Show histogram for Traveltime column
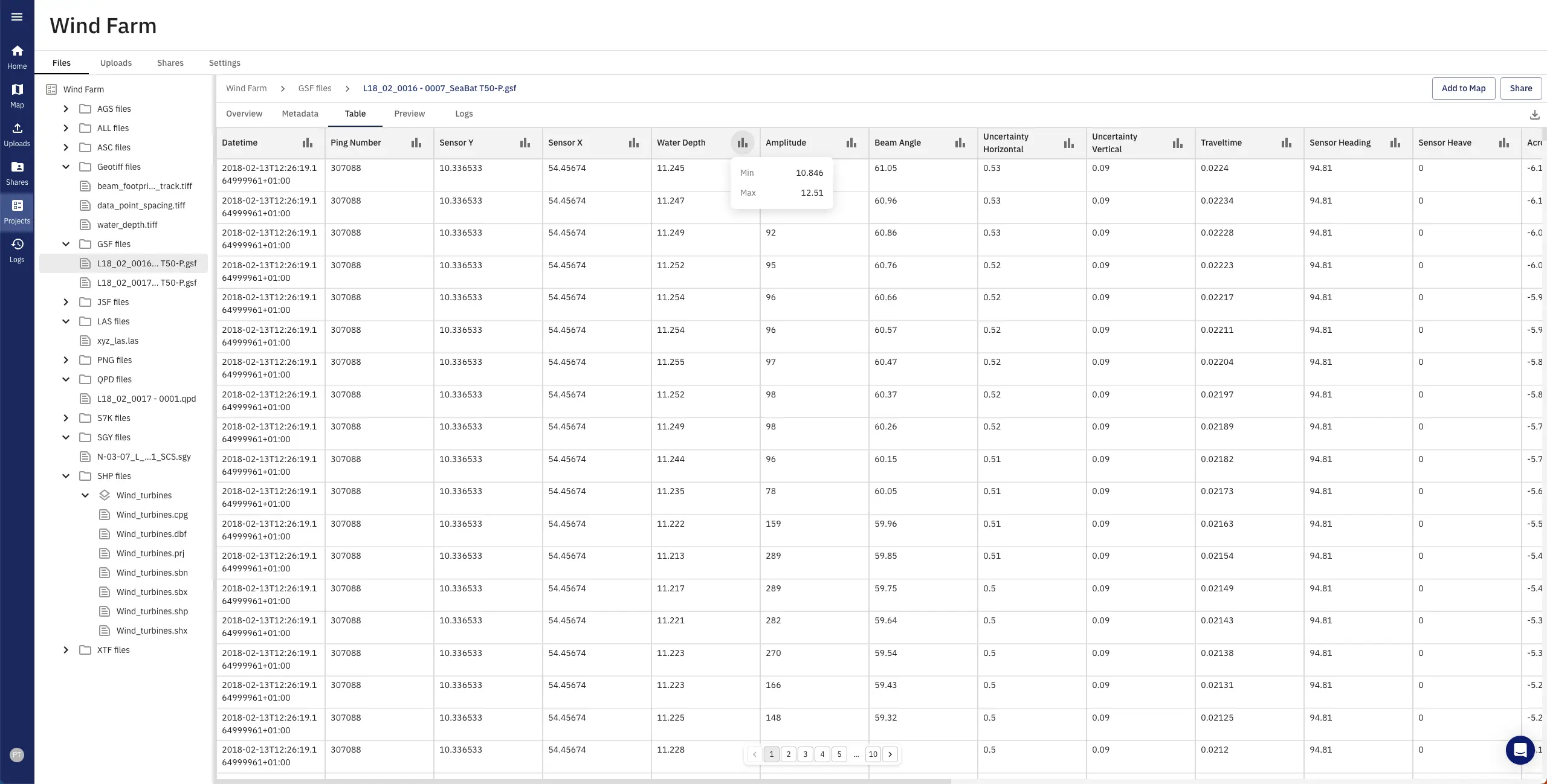The height and width of the screenshot is (784, 1547). (x=1287, y=143)
